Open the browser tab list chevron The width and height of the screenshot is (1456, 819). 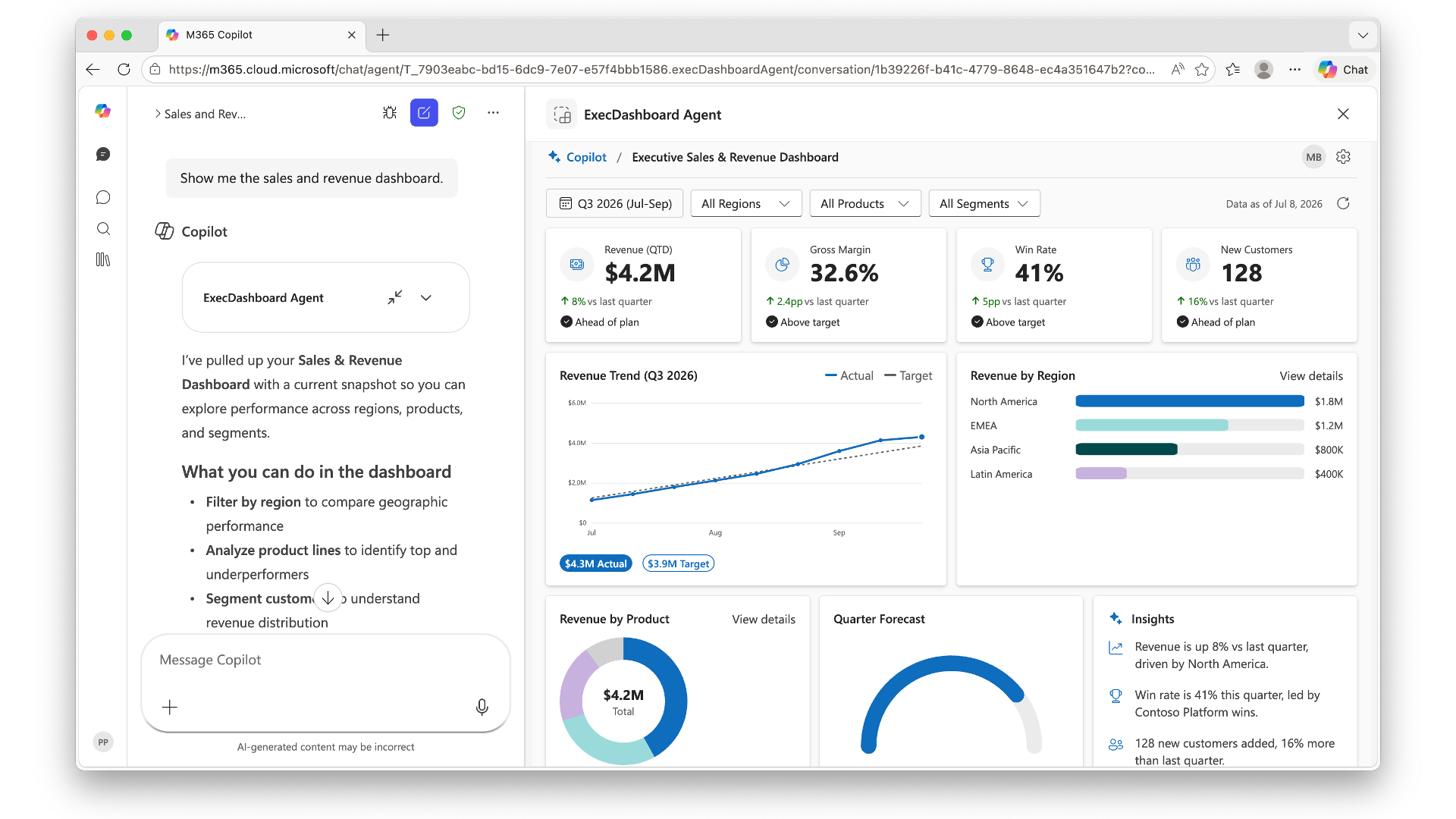pyautogui.click(x=1363, y=35)
